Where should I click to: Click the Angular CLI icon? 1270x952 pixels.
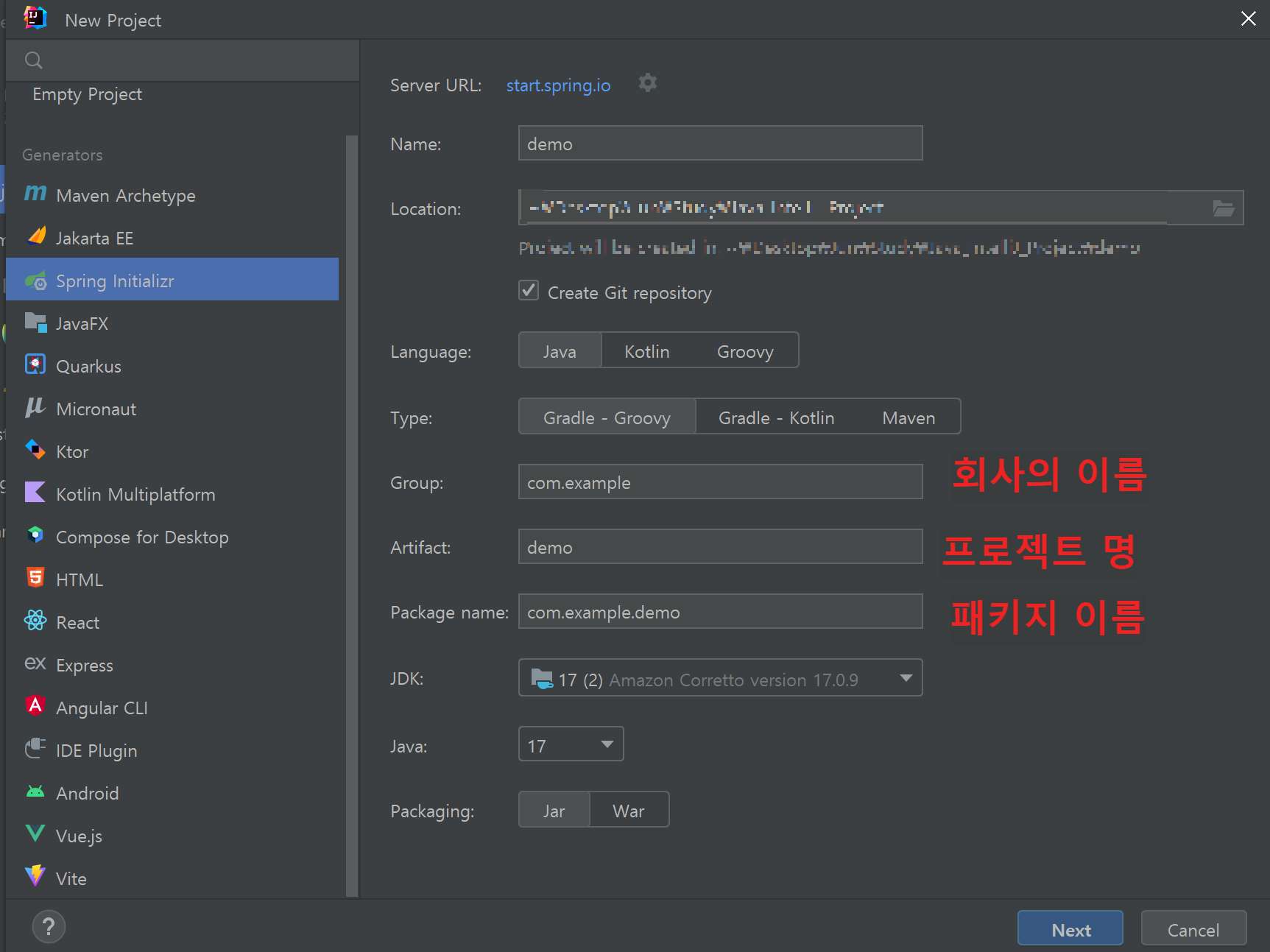pos(35,706)
